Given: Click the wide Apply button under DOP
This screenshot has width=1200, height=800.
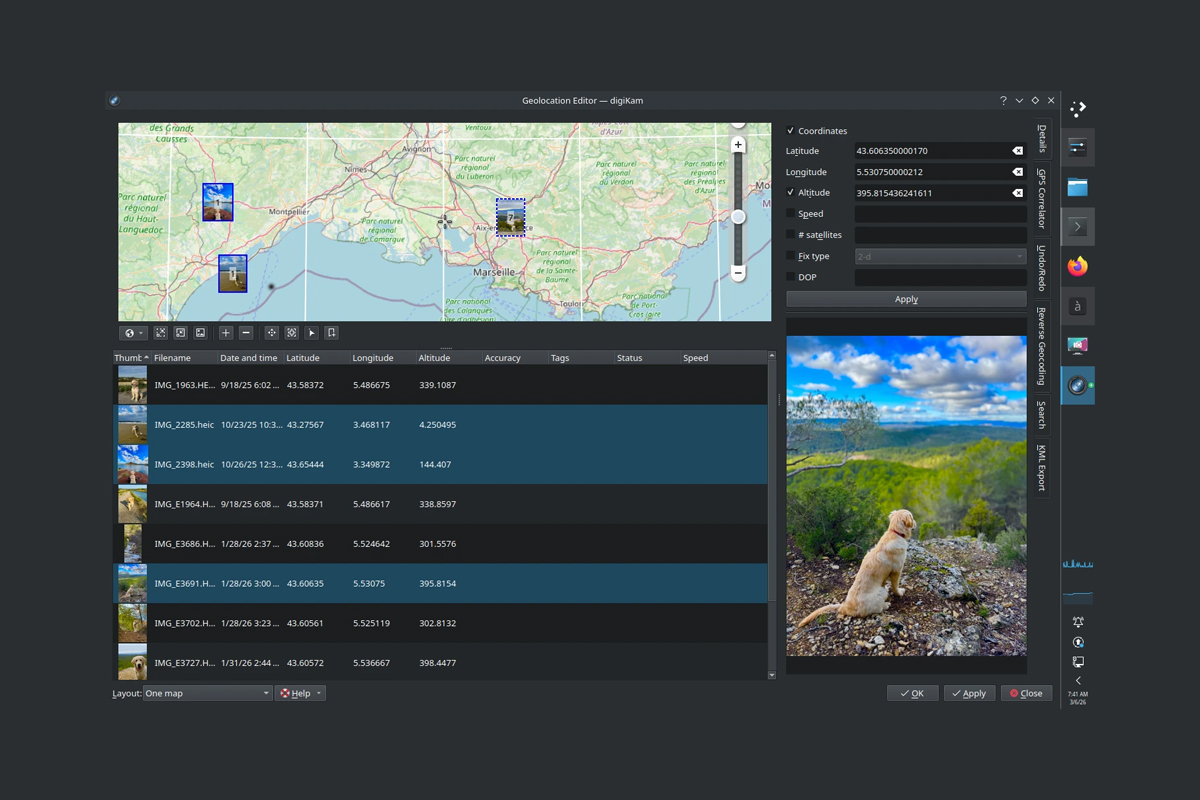Looking at the screenshot, I should click(906, 299).
